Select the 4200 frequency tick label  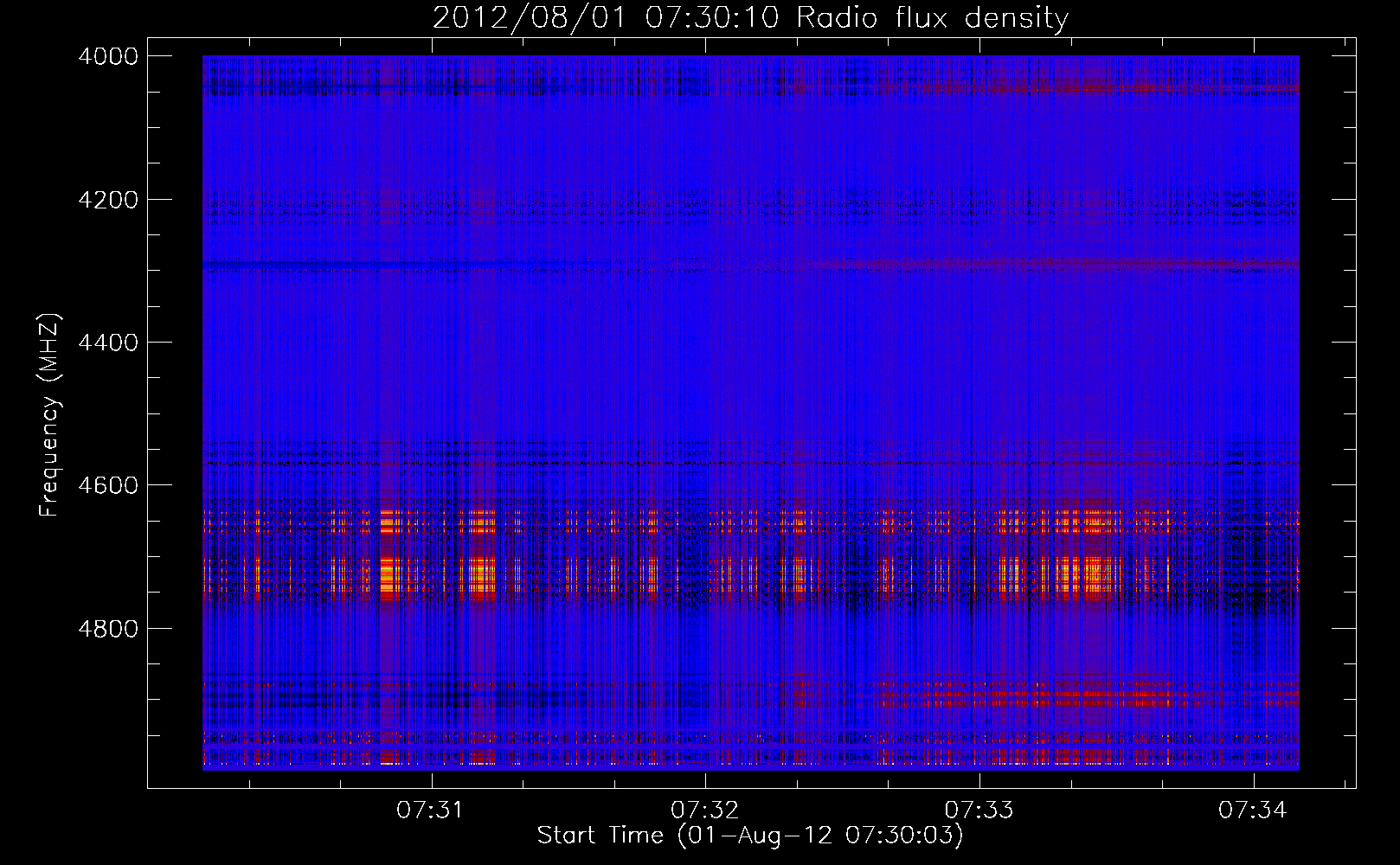pos(108,200)
